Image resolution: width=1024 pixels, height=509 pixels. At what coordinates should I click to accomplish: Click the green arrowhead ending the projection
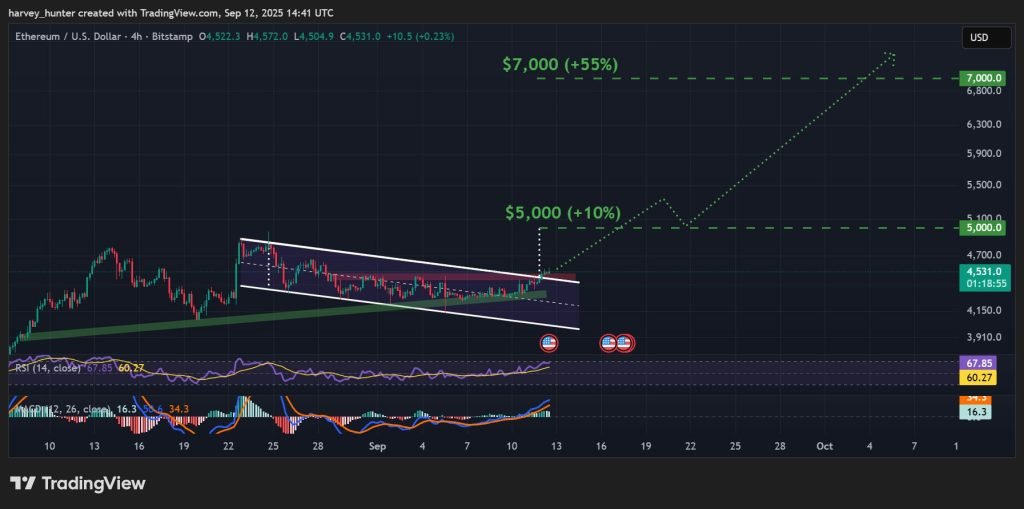(x=890, y=56)
